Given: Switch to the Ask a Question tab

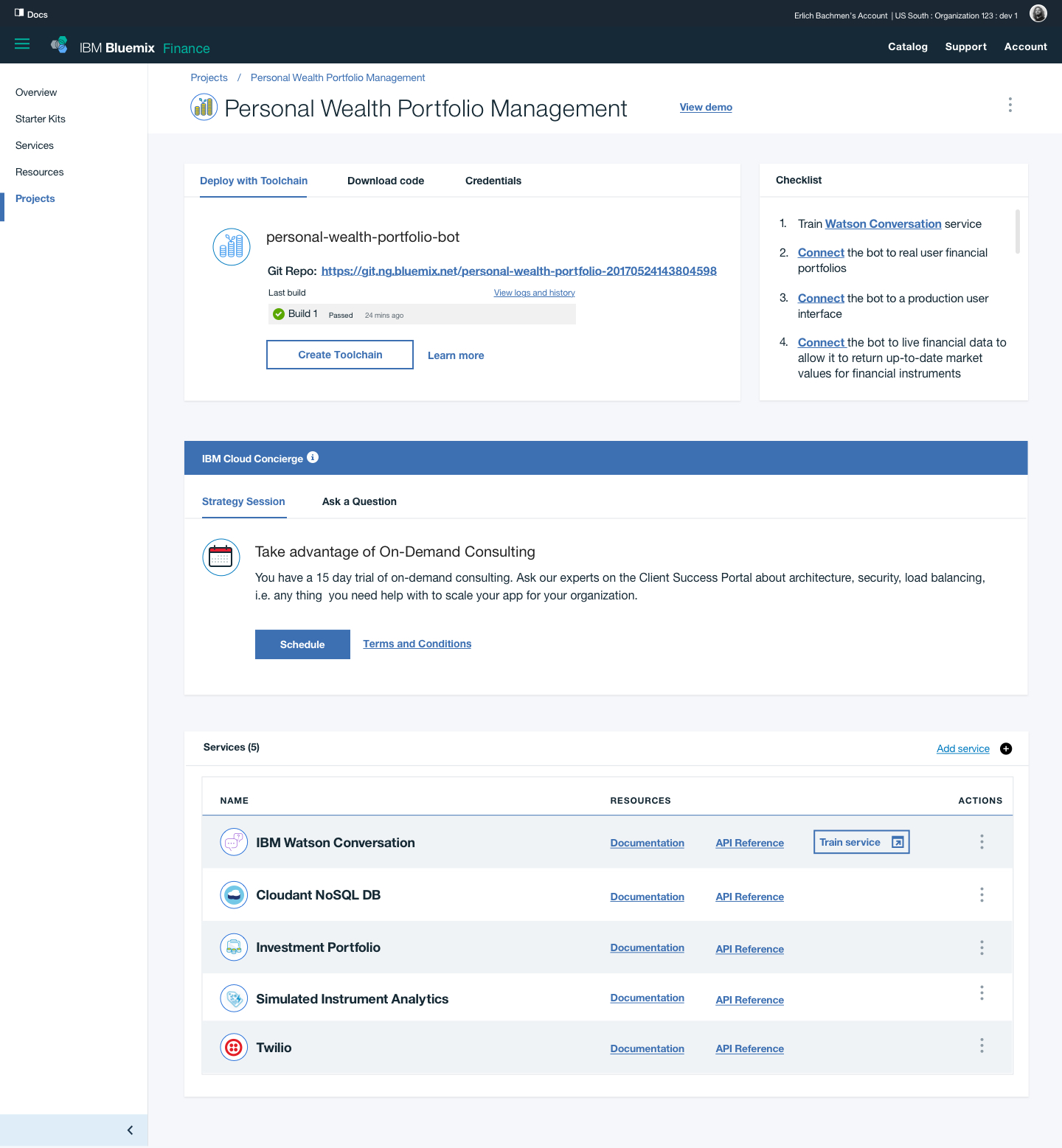Looking at the screenshot, I should (x=359, y=501).
